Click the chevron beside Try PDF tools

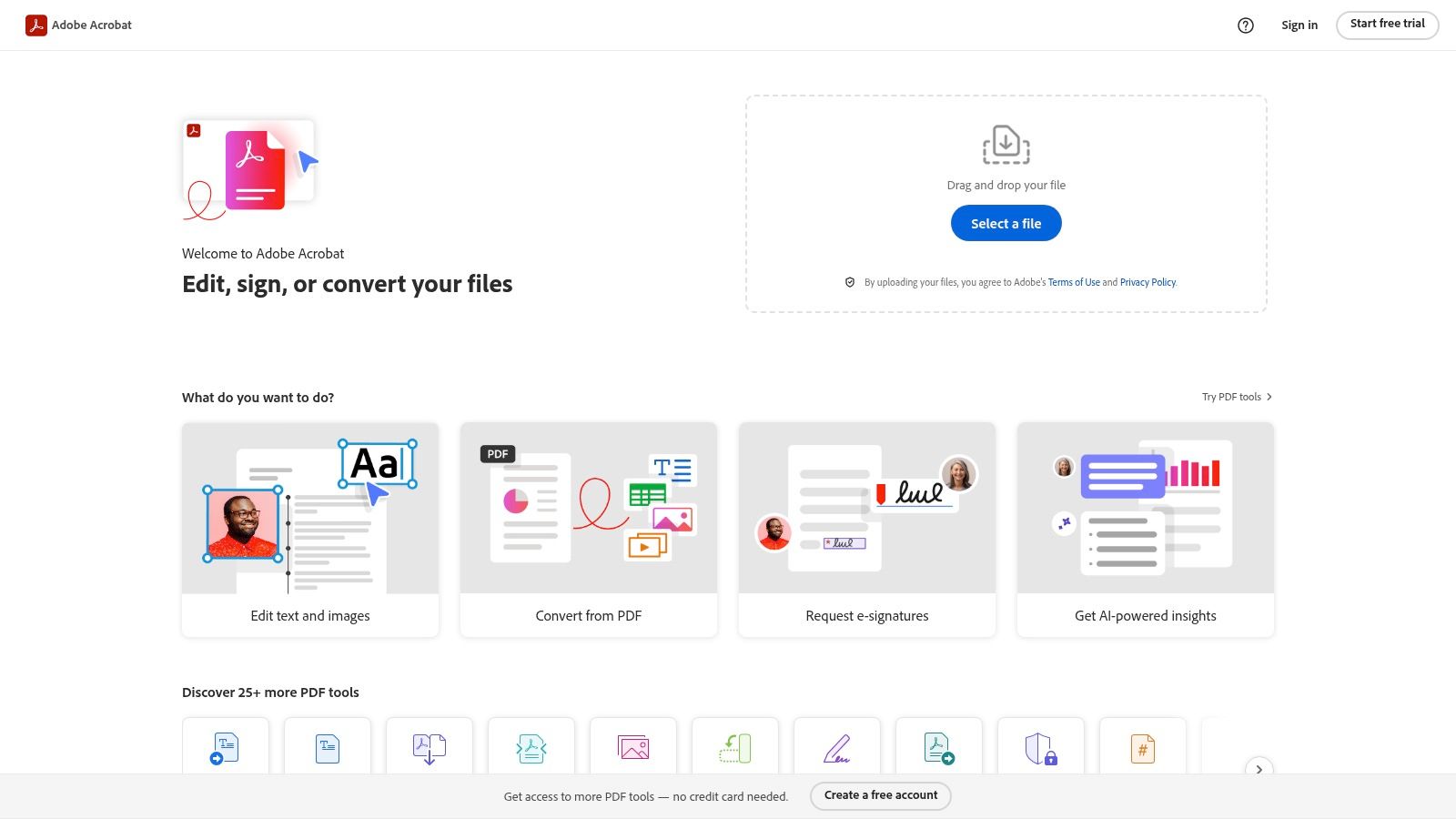click(1269, 397)
